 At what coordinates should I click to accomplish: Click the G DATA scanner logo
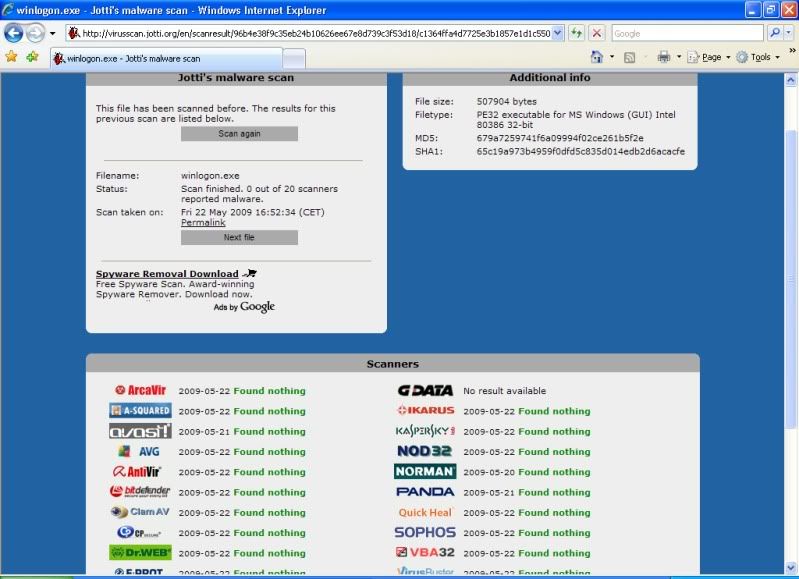[425, 391]
